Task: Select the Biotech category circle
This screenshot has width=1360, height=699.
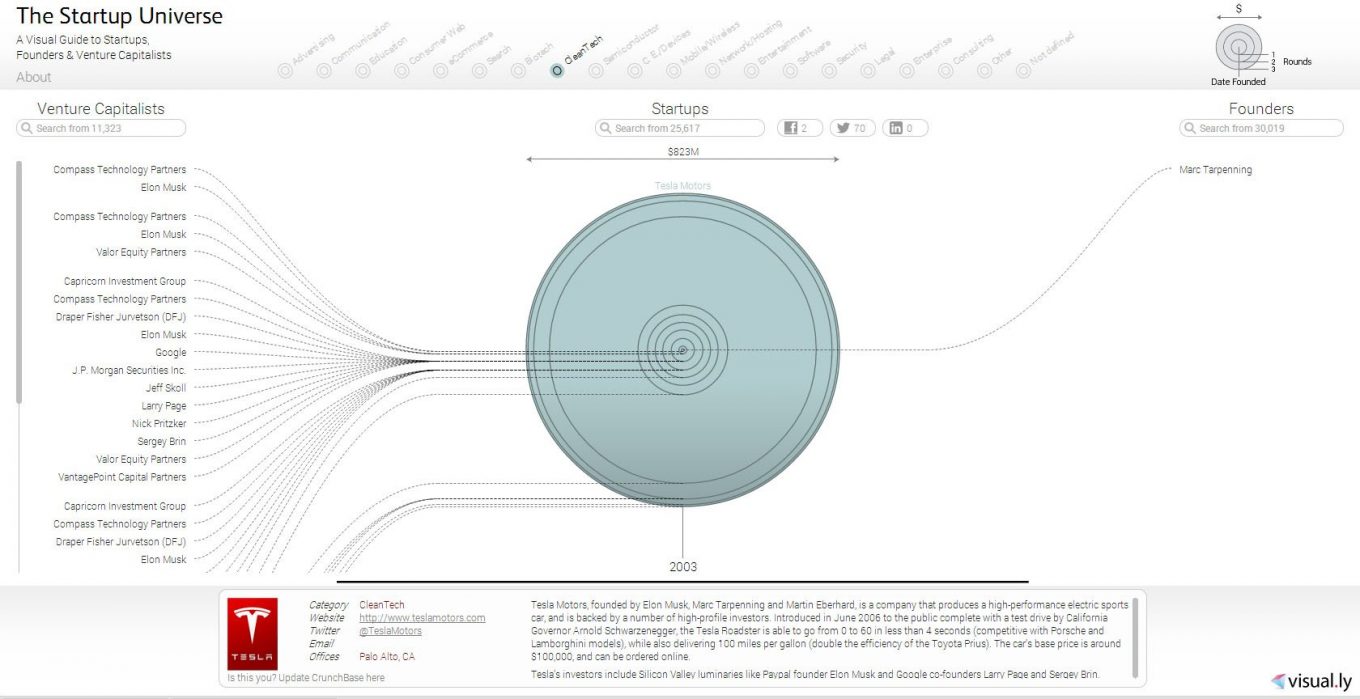Action: pyautogui.click(x=518, y=71)
